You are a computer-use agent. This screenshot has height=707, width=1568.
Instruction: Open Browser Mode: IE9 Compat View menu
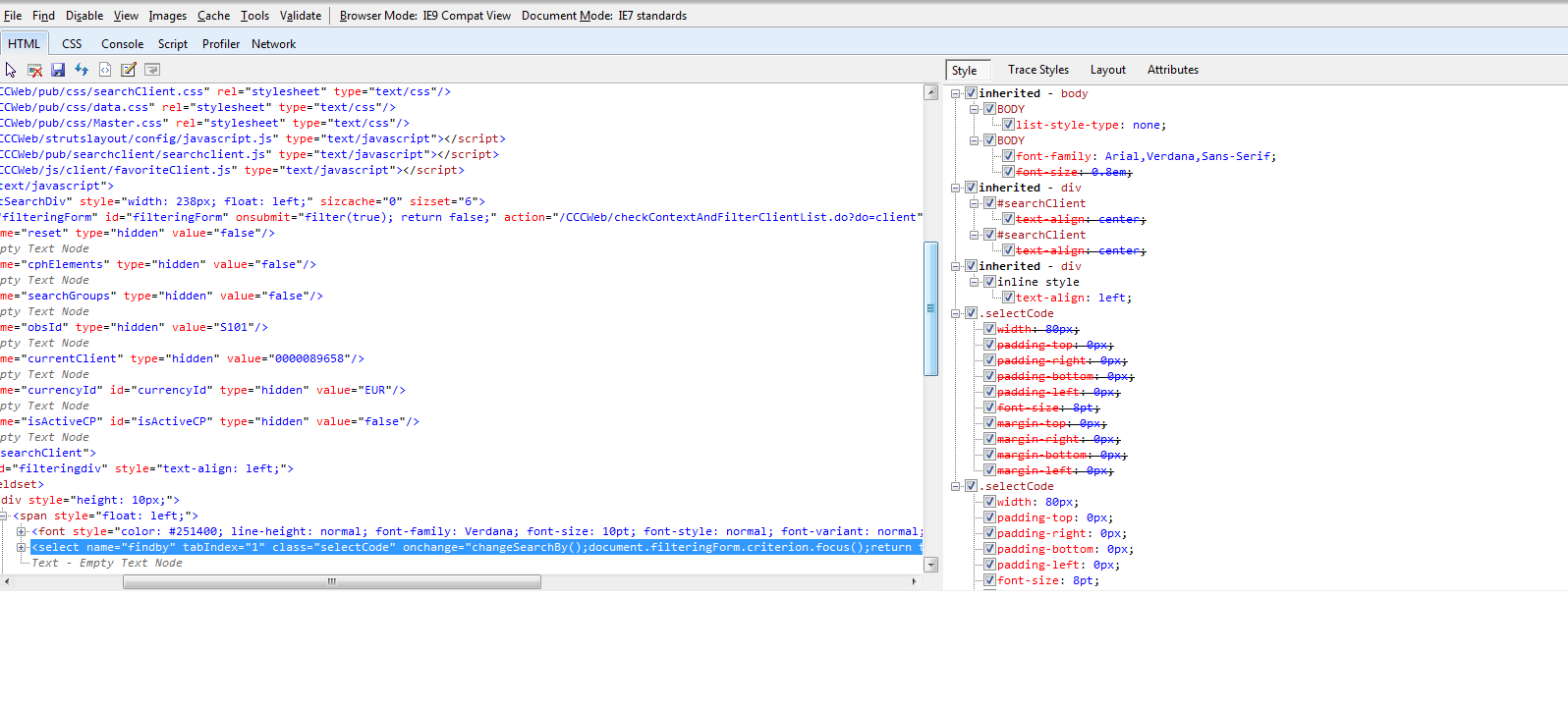coord(425,16)
